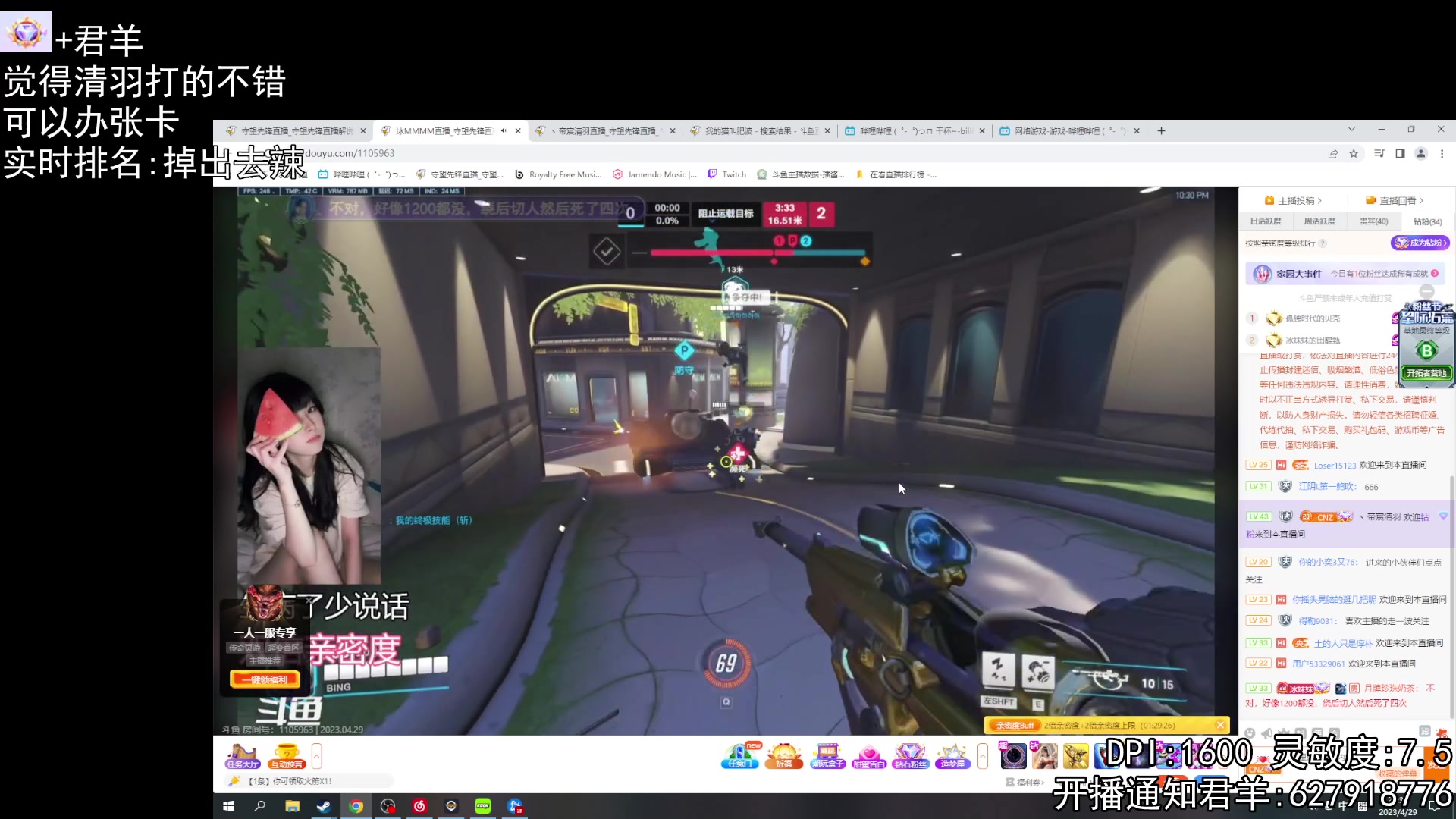Open Chrome profile avatar icon
Screen dimensions: 1456x819
point(1421,154)
